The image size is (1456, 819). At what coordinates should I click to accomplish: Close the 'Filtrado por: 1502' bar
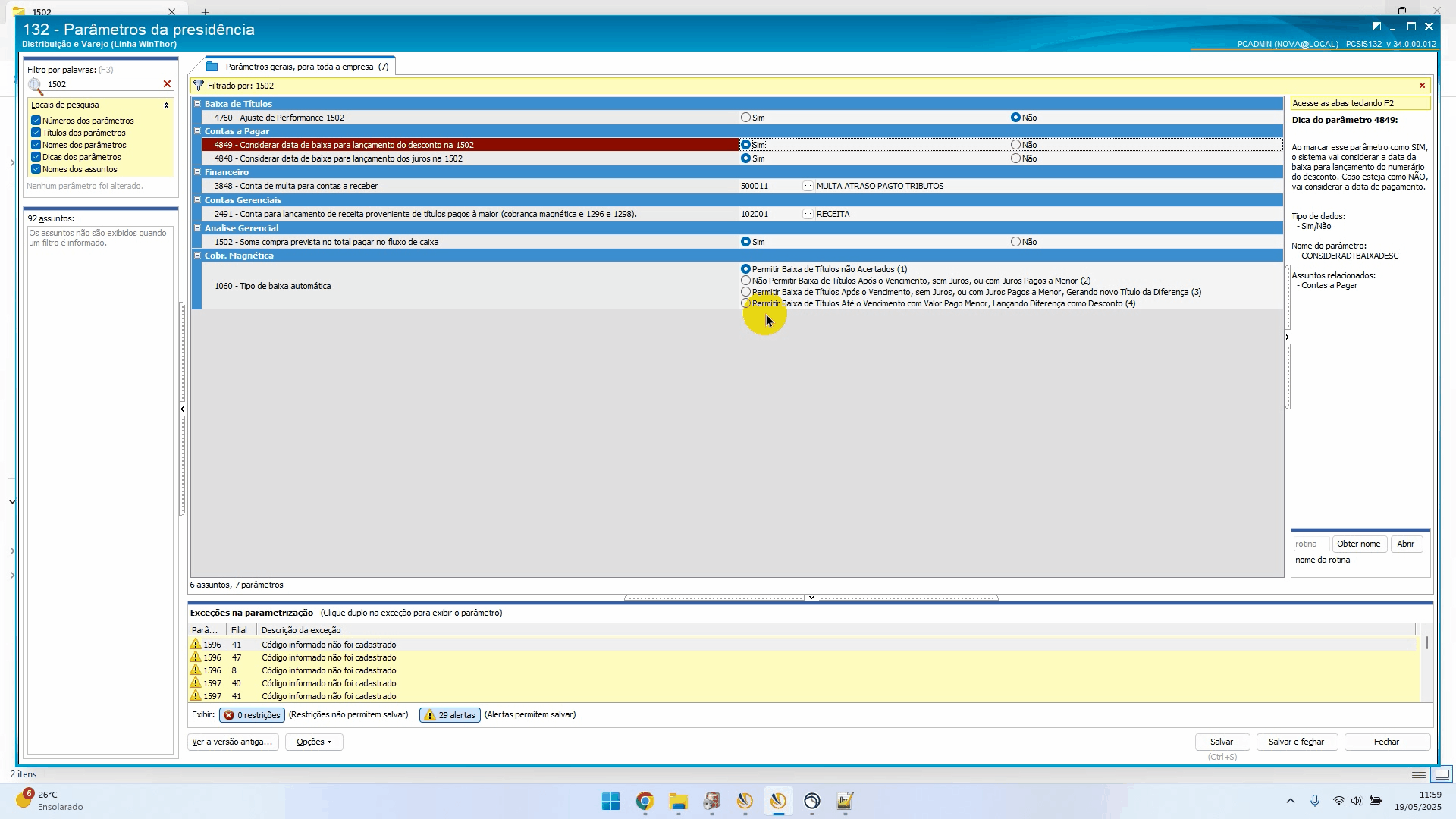point(1422,86)
